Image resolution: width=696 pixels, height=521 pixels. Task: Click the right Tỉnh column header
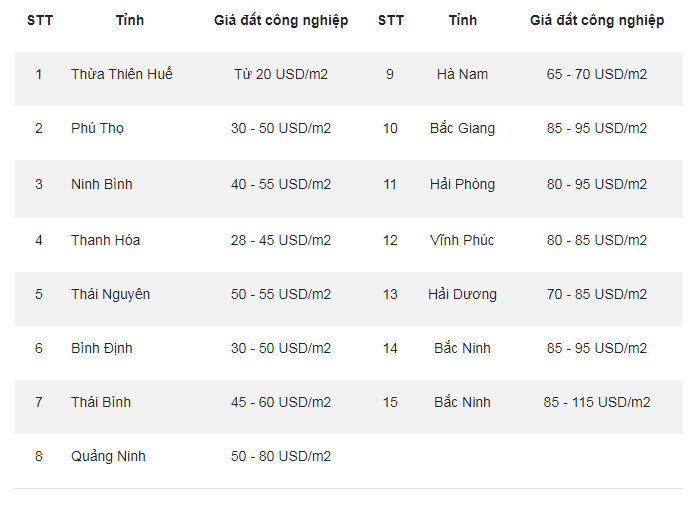pos(463,20)
